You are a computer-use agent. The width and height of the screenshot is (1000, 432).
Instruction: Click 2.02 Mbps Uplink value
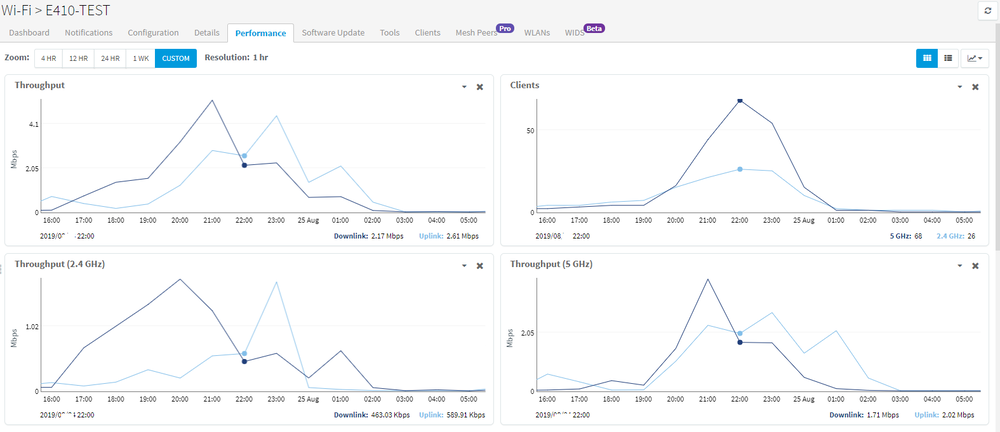pyautogui.click(x=957, y=415)
